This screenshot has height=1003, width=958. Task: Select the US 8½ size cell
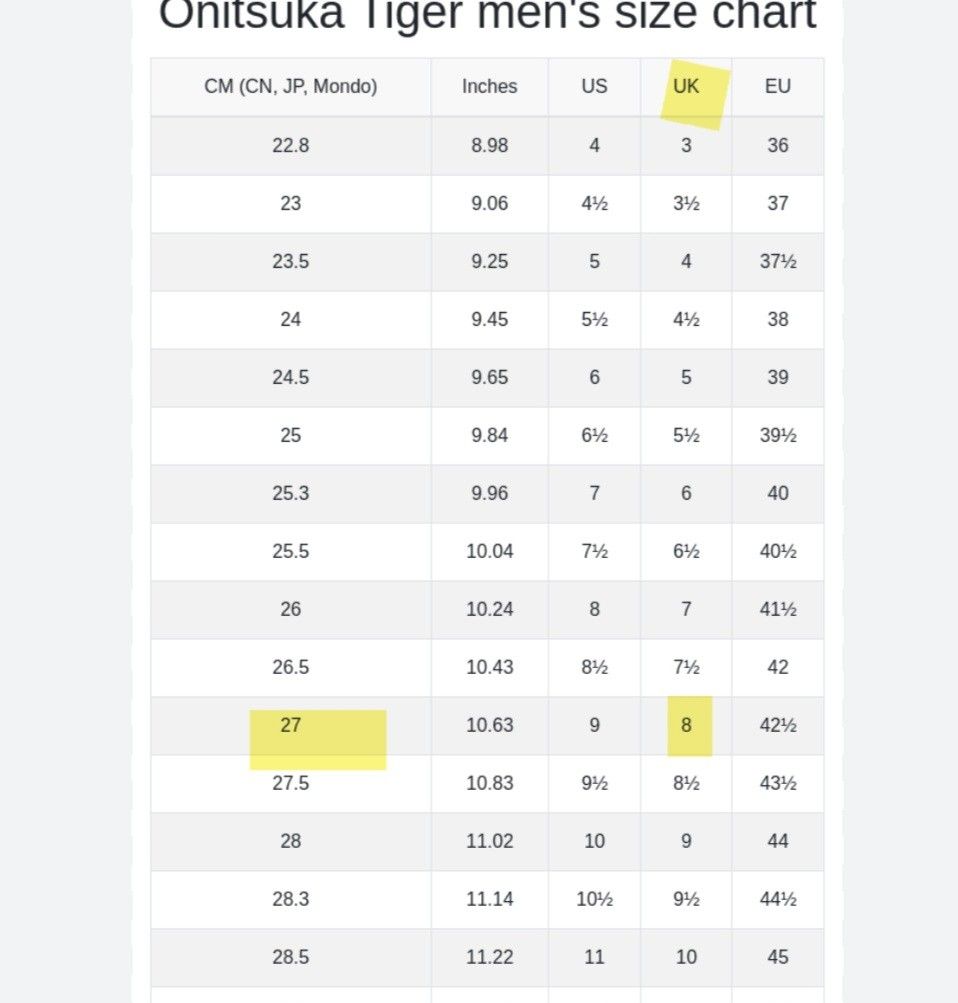click(595, 668)
